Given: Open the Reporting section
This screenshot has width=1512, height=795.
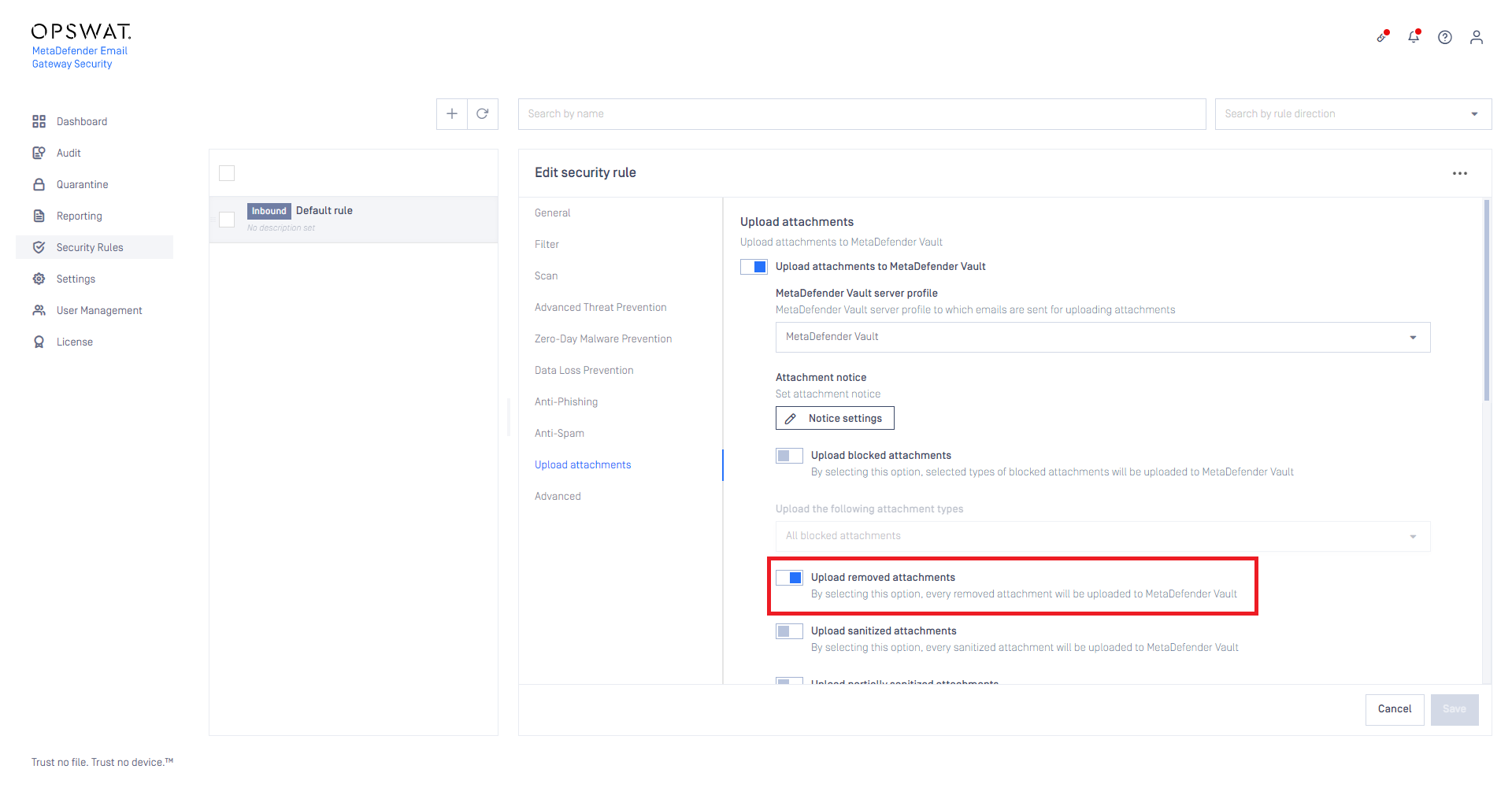Looking at the screenshot, I should [80, 216].
